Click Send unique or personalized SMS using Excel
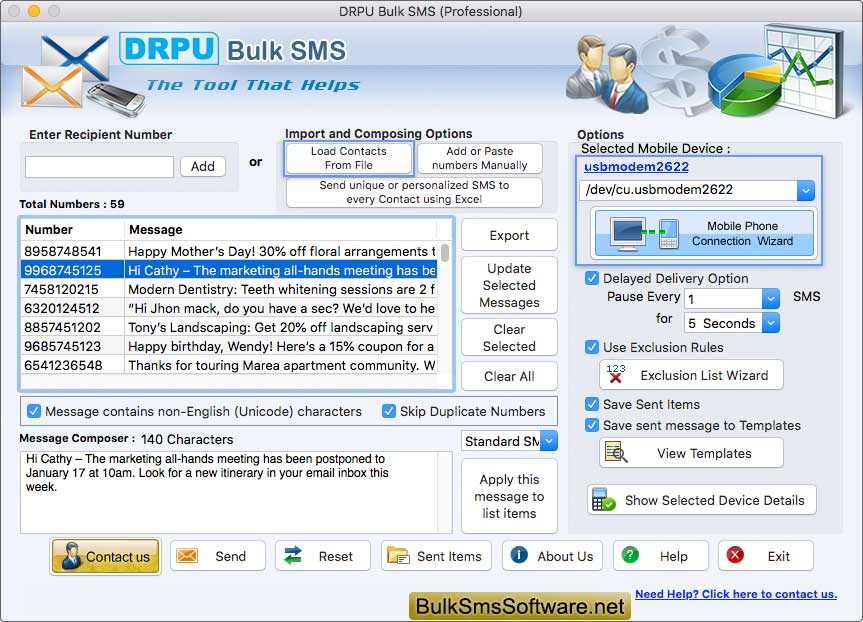Image resolution: width=863 pixels, height=622 pixels. point(414,192)
